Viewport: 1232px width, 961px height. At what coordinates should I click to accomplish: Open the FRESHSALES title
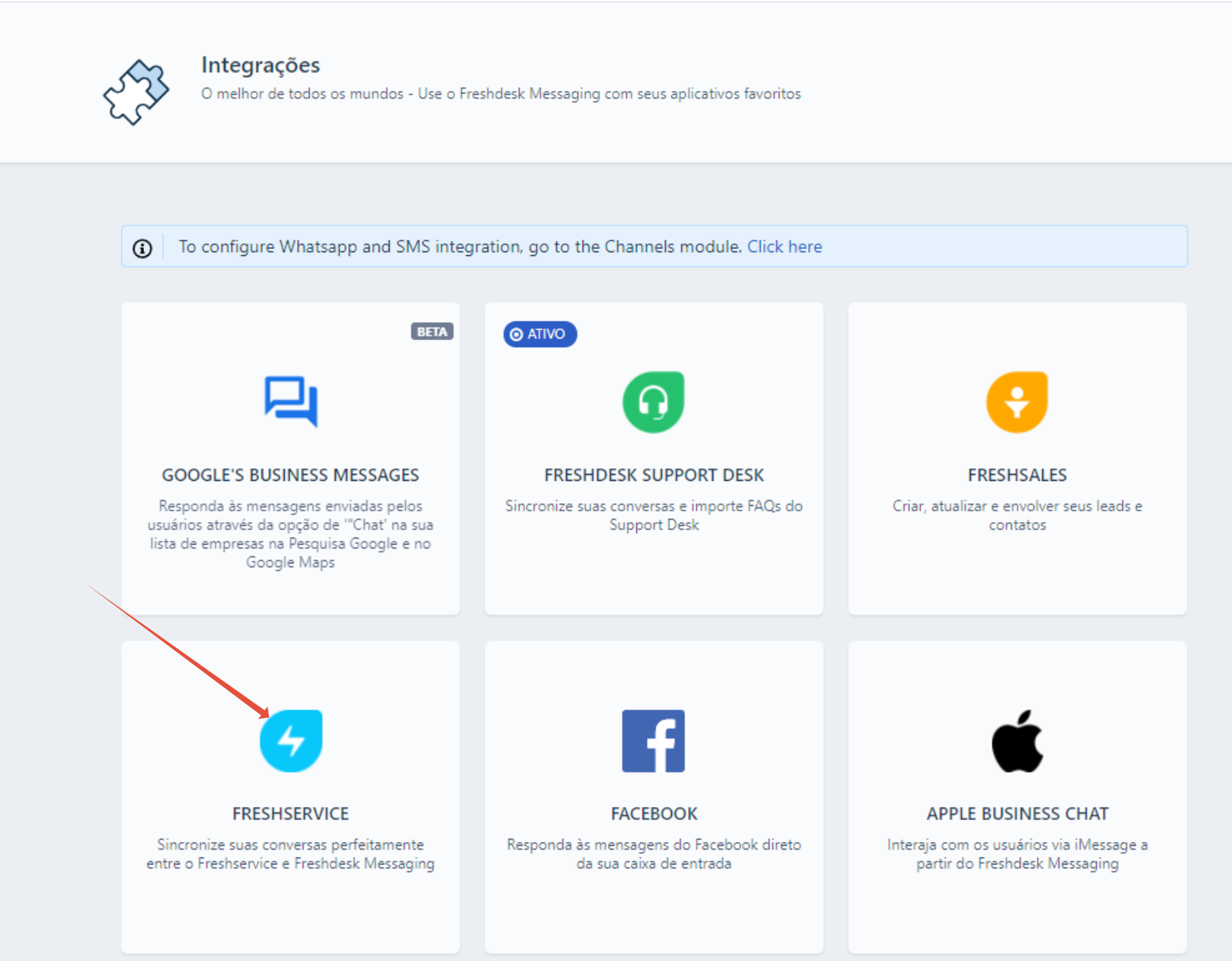(x=1017, y=475)
